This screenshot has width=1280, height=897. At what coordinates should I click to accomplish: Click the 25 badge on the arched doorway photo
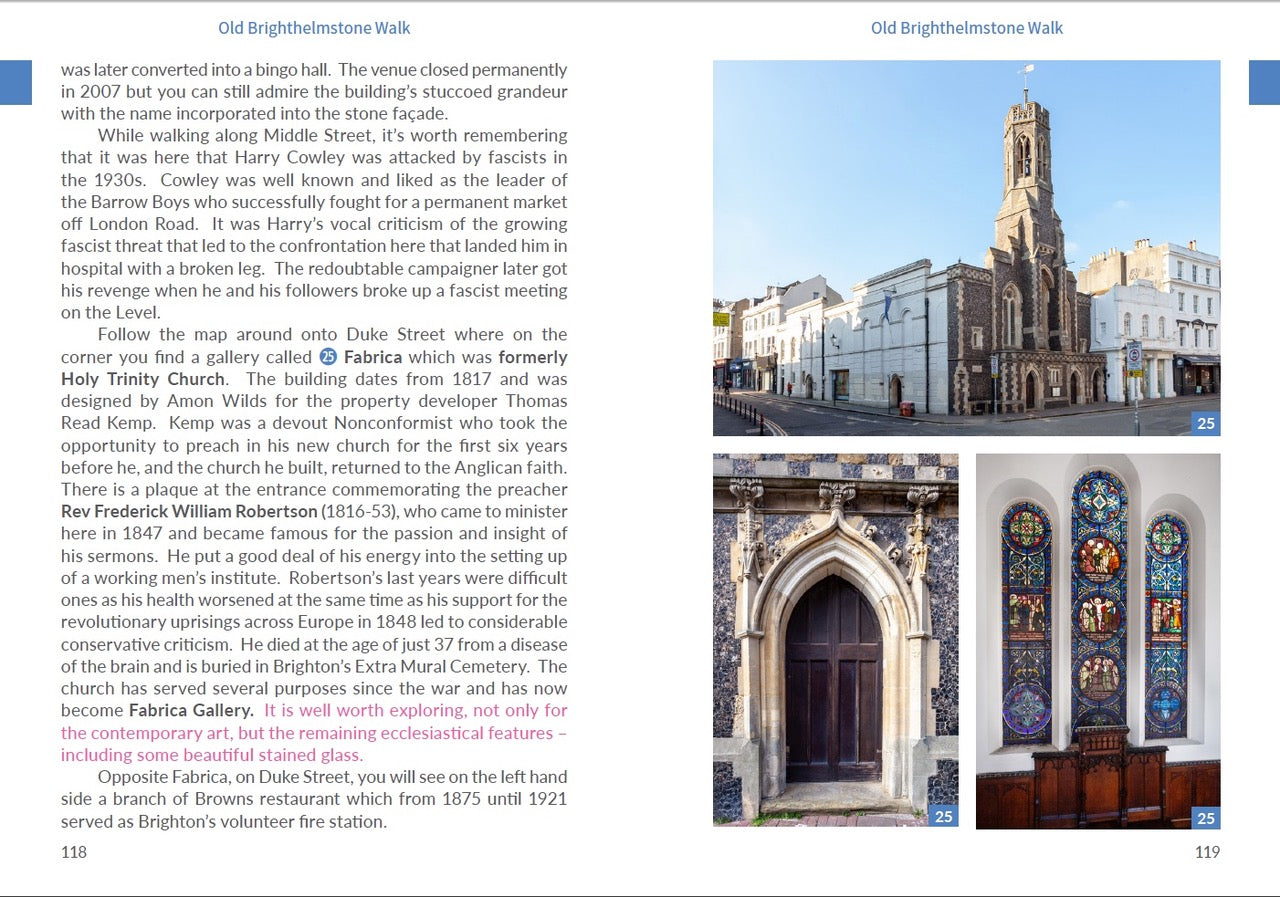(943, 817)
